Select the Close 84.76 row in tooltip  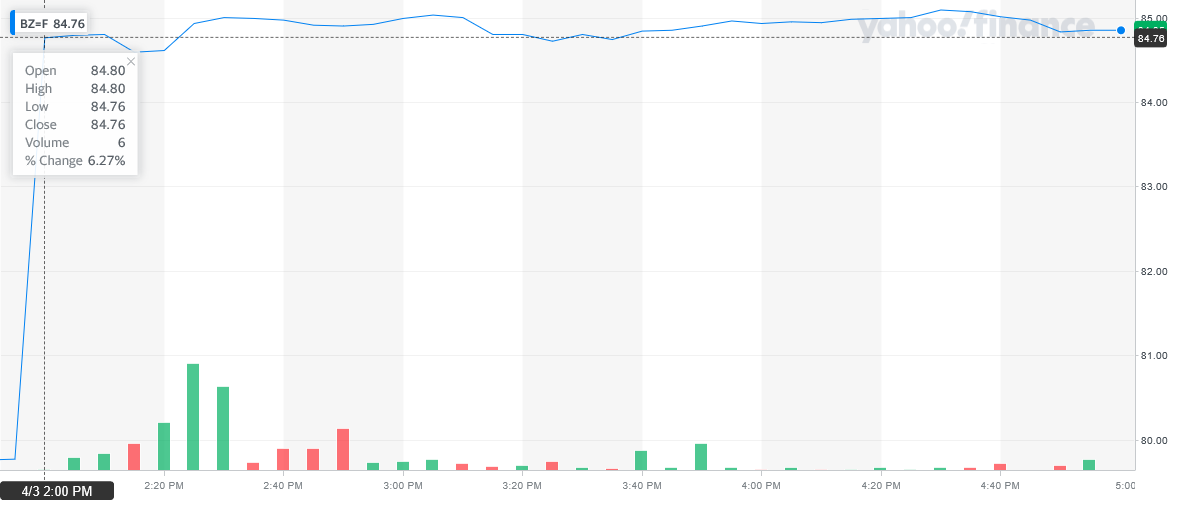(75, 124)
